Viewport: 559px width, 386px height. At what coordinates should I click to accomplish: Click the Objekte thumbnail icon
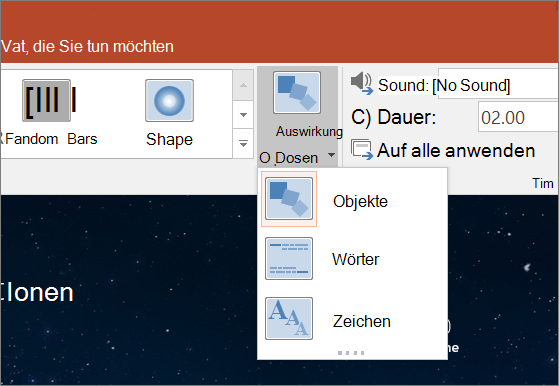(x=289, y=199)
